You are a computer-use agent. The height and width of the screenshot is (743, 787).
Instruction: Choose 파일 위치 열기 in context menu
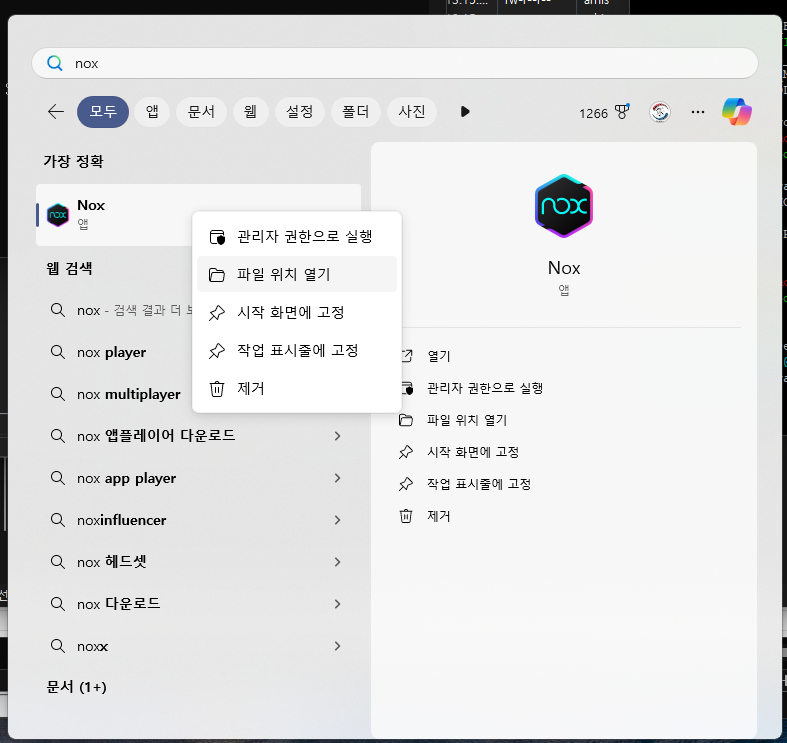point(297,274)
